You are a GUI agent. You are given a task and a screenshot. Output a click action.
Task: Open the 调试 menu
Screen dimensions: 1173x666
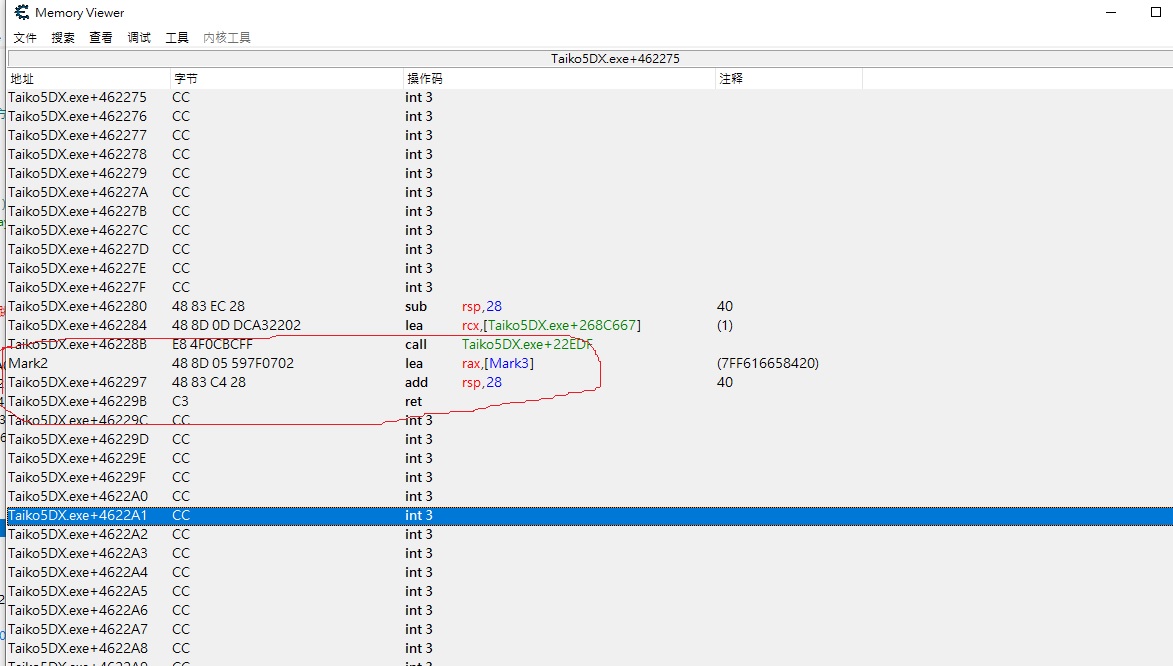[139, 38]
